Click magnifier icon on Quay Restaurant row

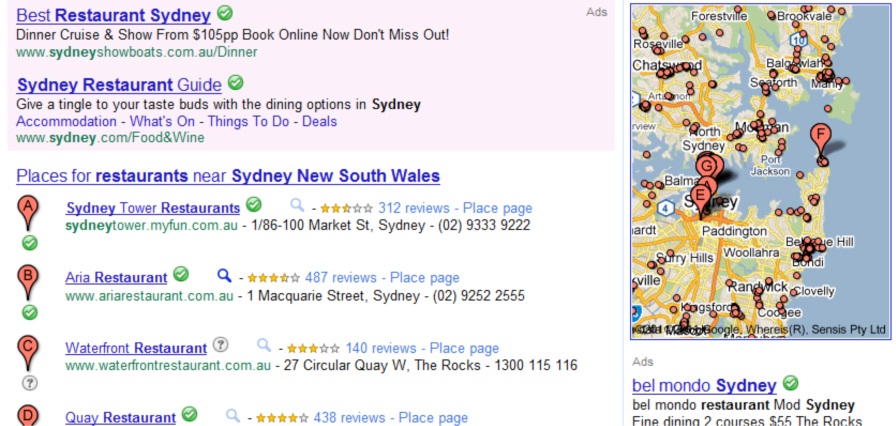coord(233,415)
